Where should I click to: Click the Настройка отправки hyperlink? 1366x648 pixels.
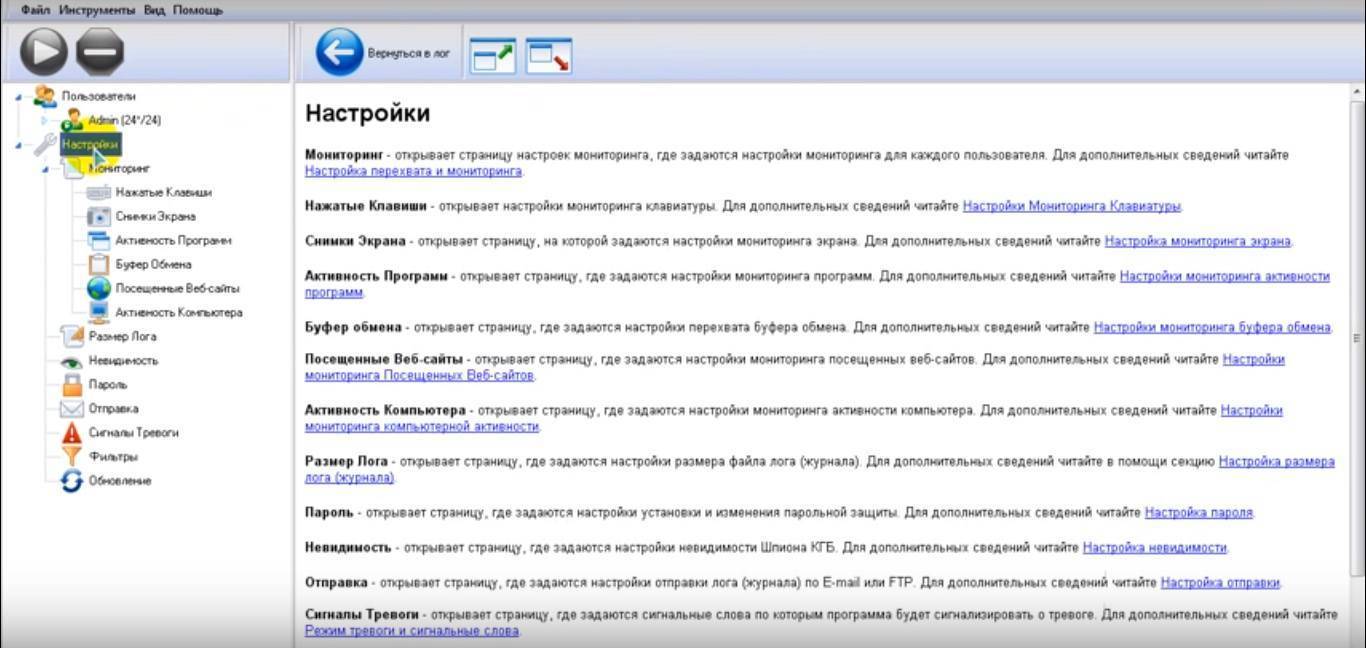1220,582
